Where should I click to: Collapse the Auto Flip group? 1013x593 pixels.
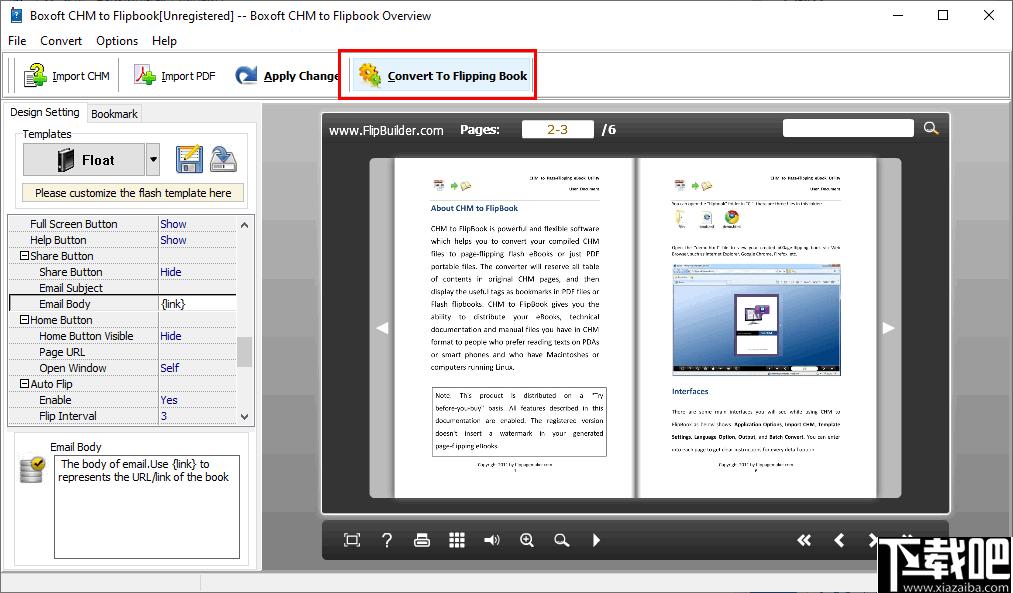(x=25, y=384)
